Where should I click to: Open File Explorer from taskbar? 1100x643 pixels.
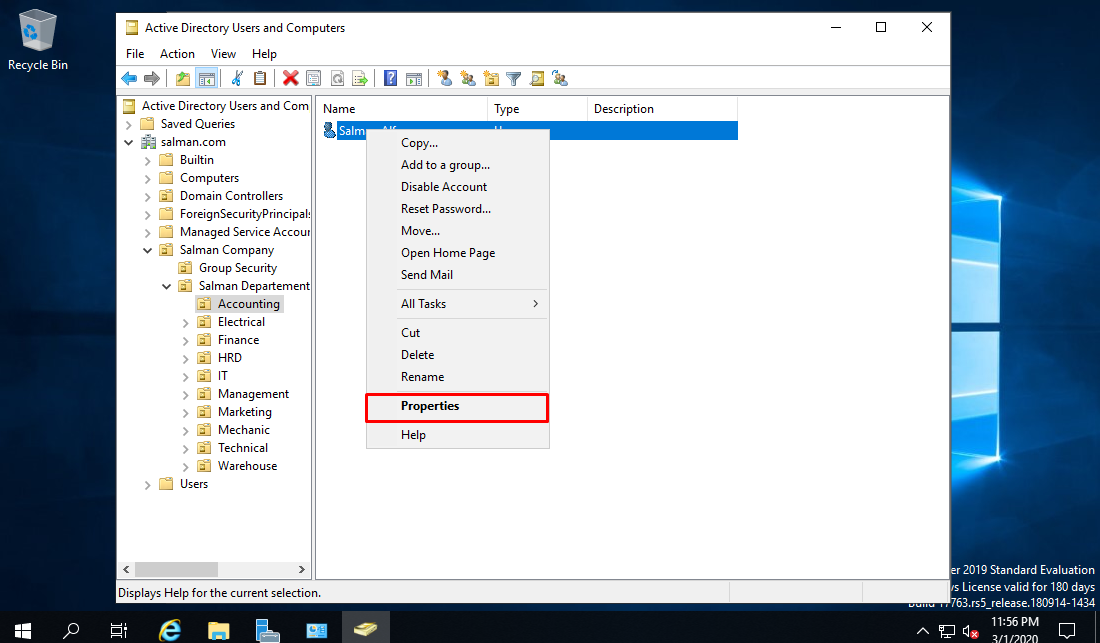click(218, 629)
